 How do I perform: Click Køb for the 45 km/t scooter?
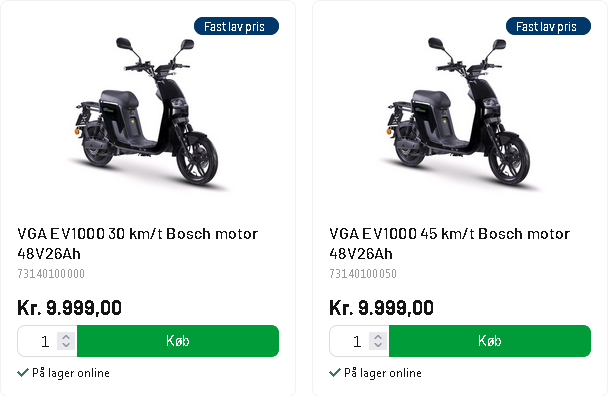[490, 341]
